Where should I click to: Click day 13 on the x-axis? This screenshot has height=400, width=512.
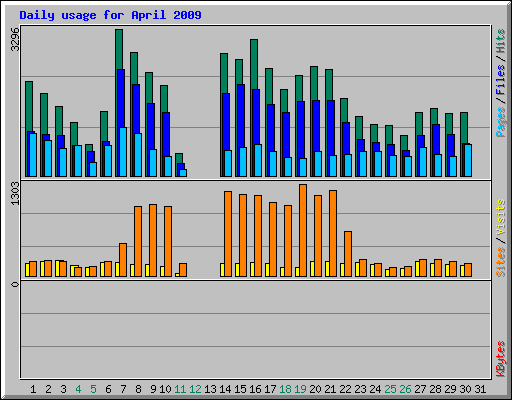pos(210,389)
